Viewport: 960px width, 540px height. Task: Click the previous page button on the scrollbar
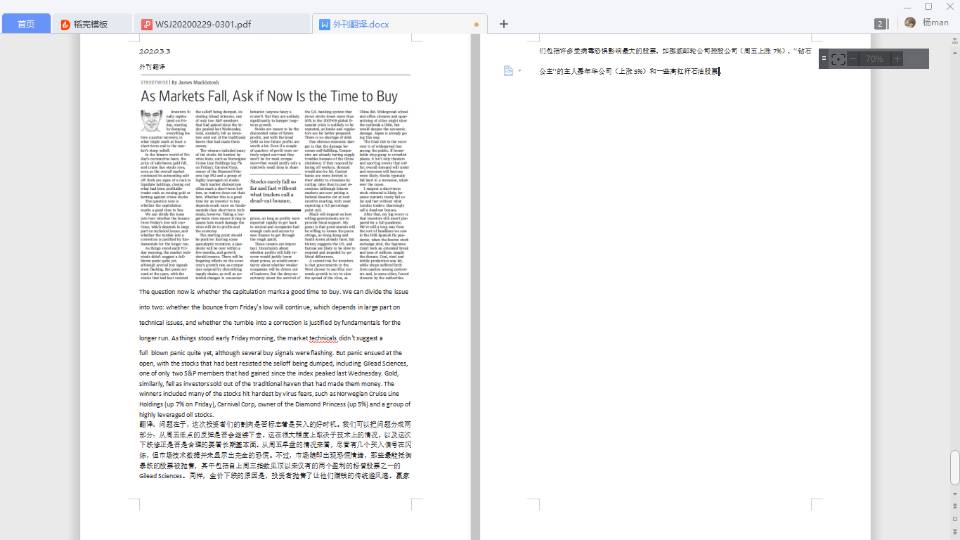pos(954,506)
